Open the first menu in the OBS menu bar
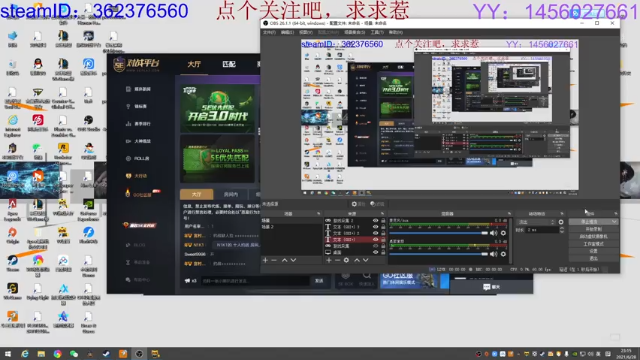 (x=269, y=32)
